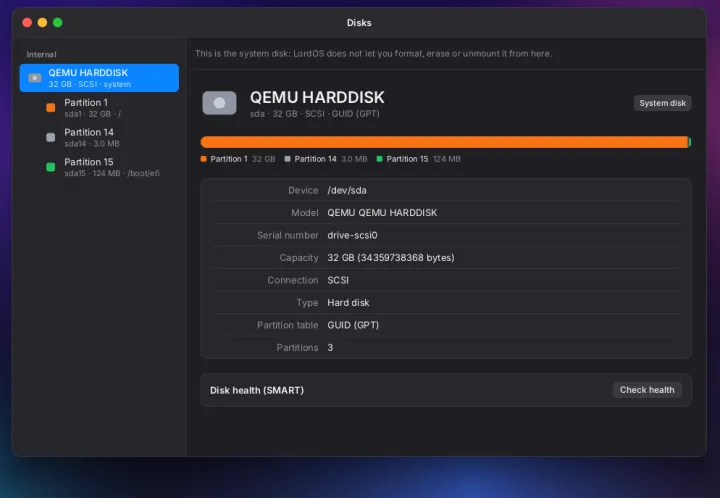Click partition table value GUID (GPT)

click(x=353, y=325)
